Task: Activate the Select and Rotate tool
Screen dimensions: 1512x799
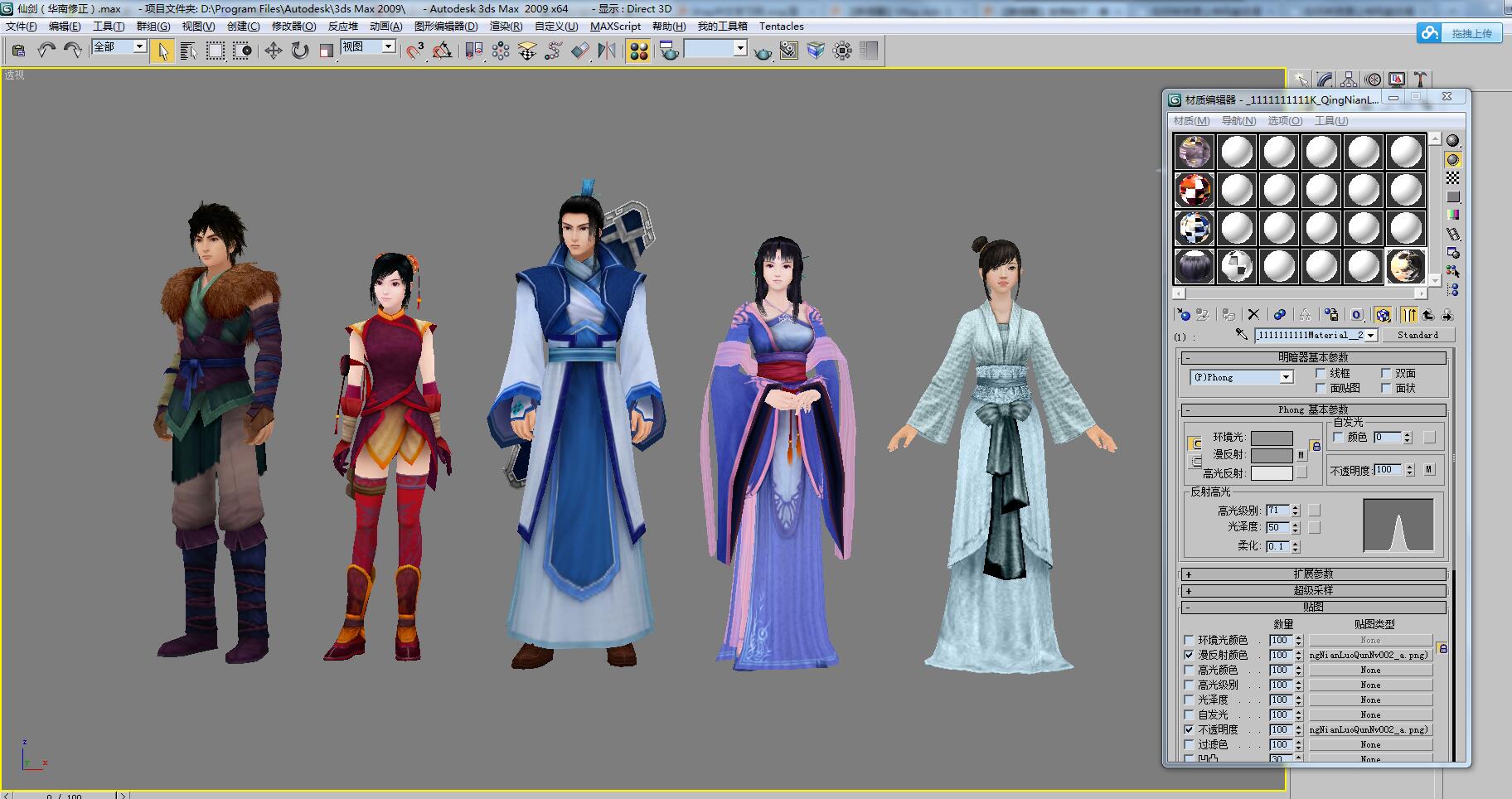Action: pos(300,51)
